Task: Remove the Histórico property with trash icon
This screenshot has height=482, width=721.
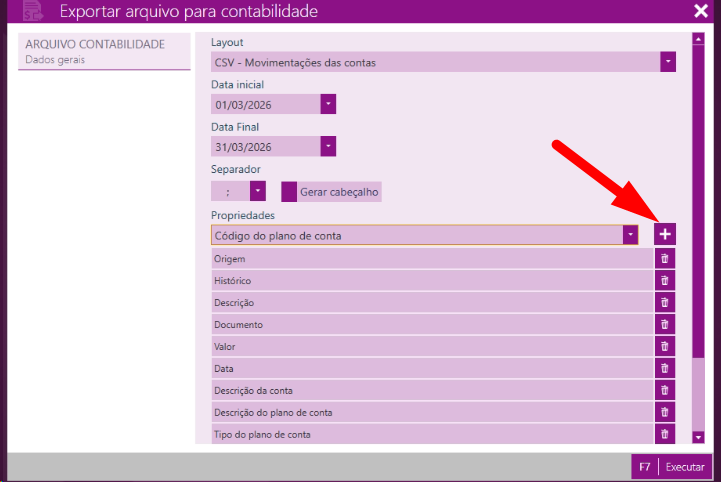Action: [x=665, y=281]
